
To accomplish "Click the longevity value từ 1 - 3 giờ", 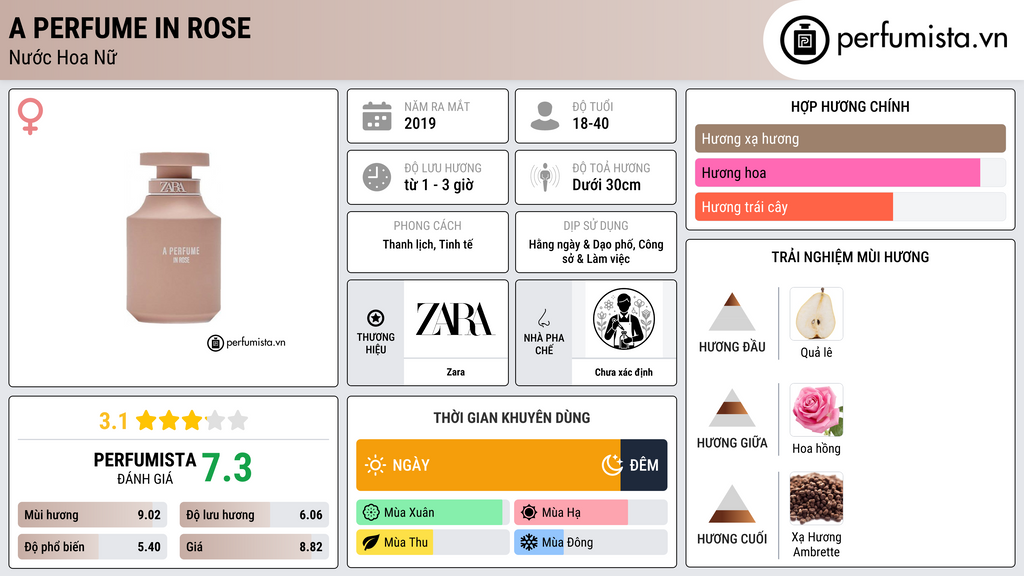I will pyautogui.click(x=439, y=185).
